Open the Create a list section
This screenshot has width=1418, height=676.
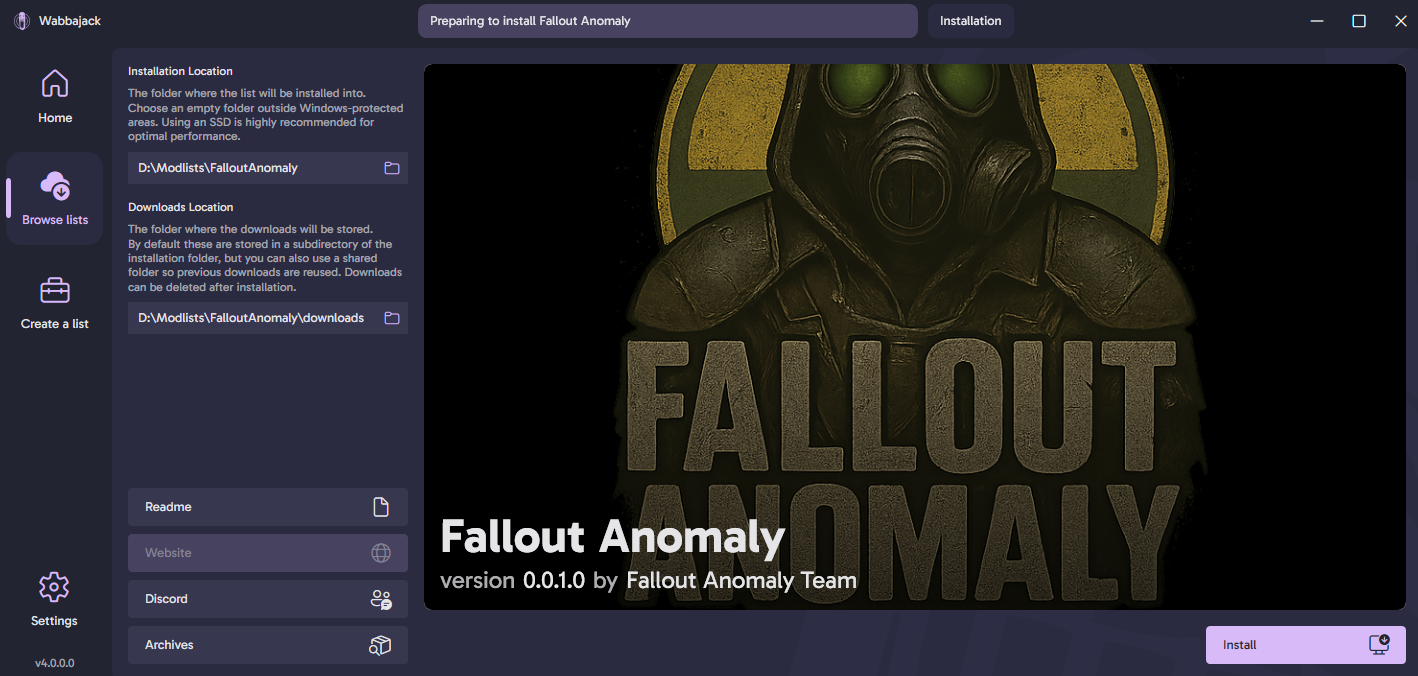pyautogui.click(x=55, y=303)
